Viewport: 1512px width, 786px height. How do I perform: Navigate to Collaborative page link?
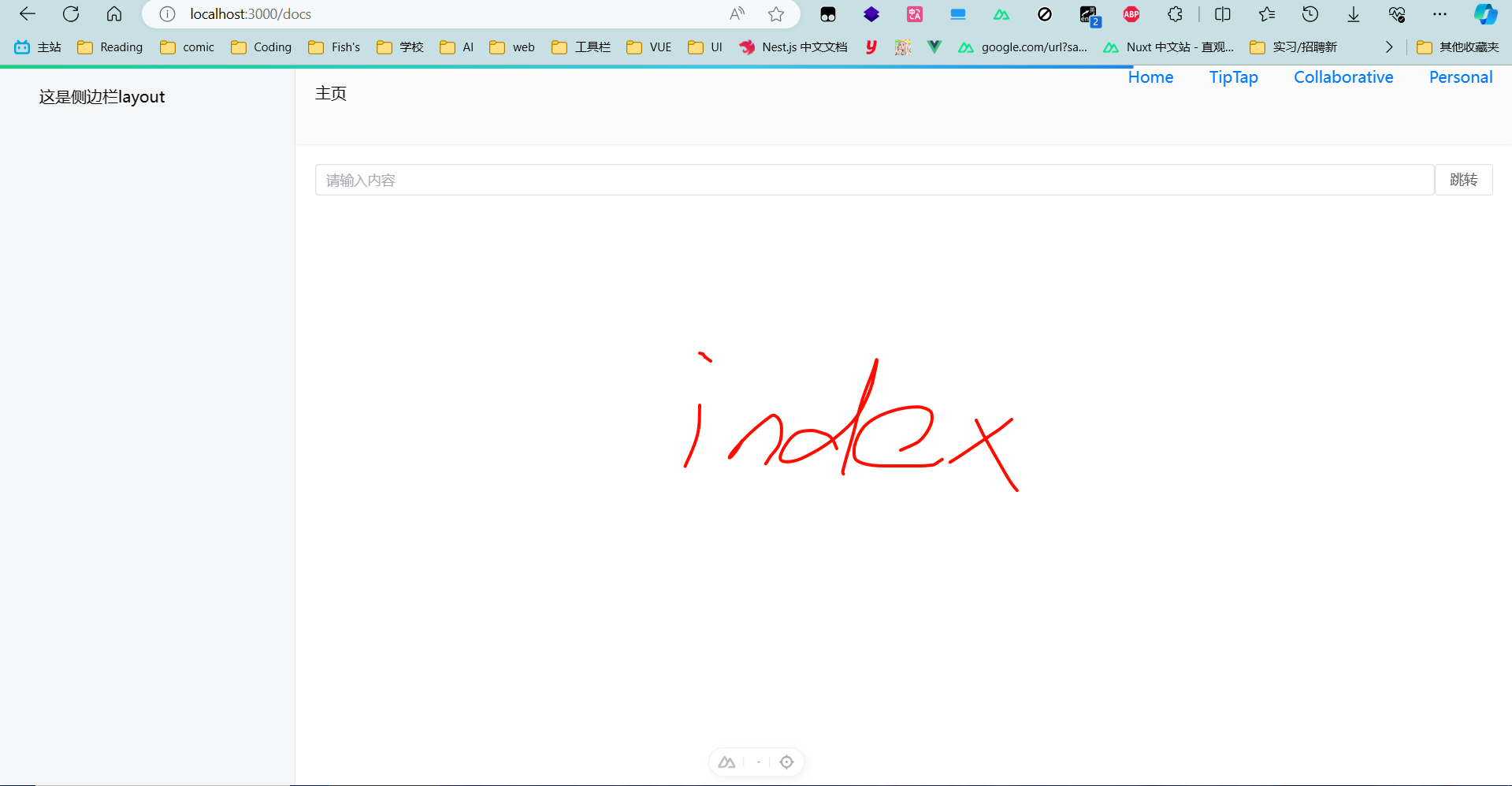tap(1343, 77)
